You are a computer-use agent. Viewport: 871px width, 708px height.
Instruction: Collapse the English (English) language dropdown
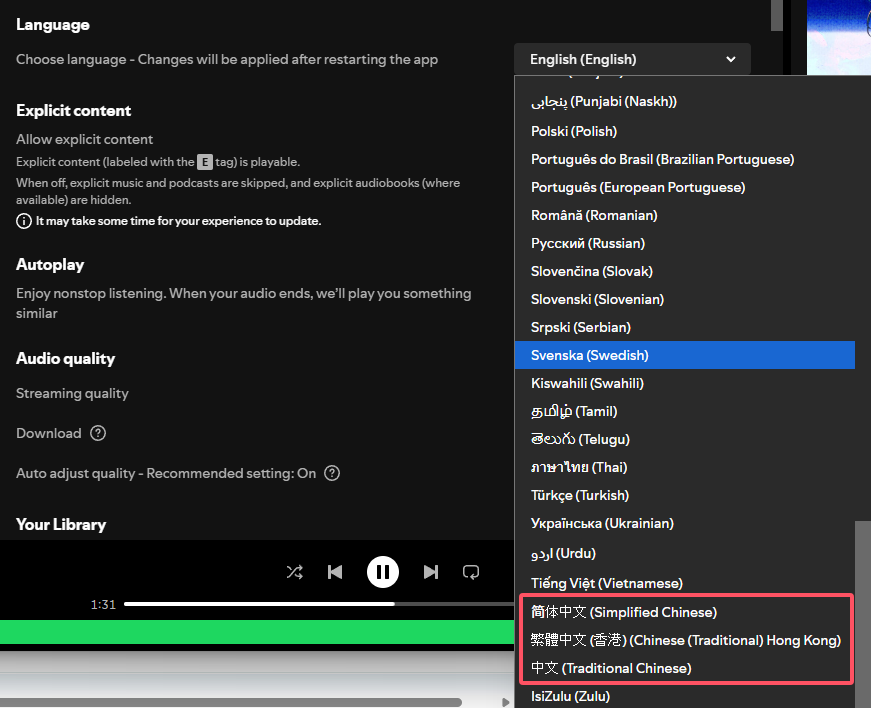632,59
